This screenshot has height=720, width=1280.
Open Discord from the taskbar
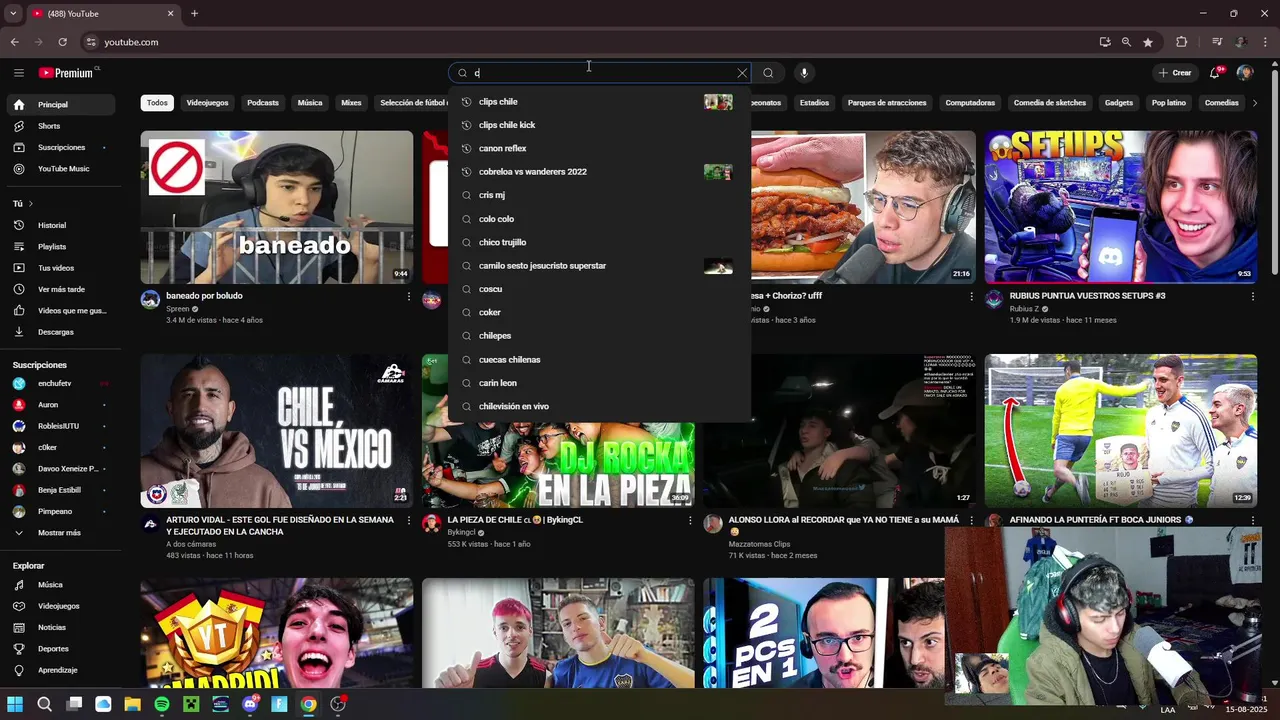250,704
